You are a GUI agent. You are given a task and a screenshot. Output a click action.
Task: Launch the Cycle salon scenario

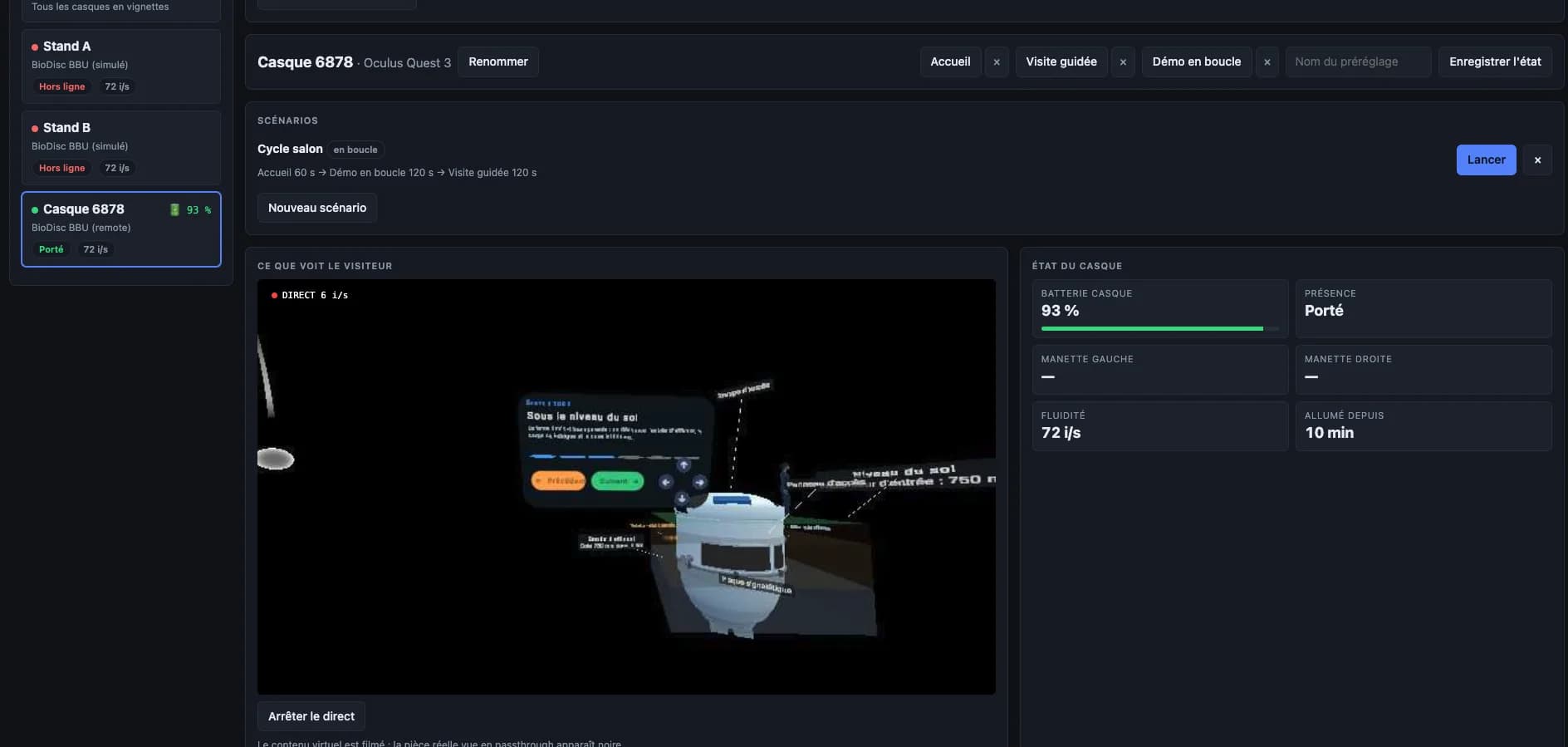[x=1486, y=160]
